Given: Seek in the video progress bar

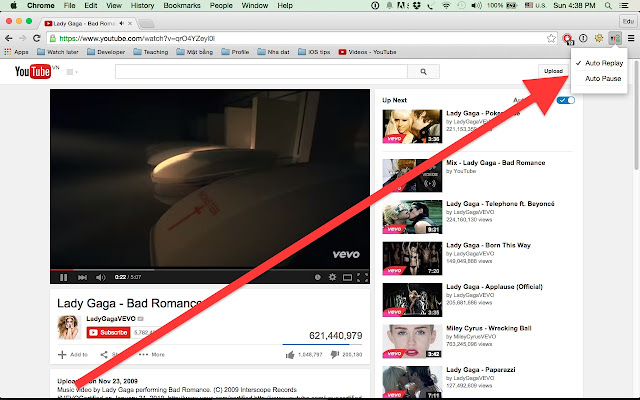Looking at the screenshot, I should point(210,269).
